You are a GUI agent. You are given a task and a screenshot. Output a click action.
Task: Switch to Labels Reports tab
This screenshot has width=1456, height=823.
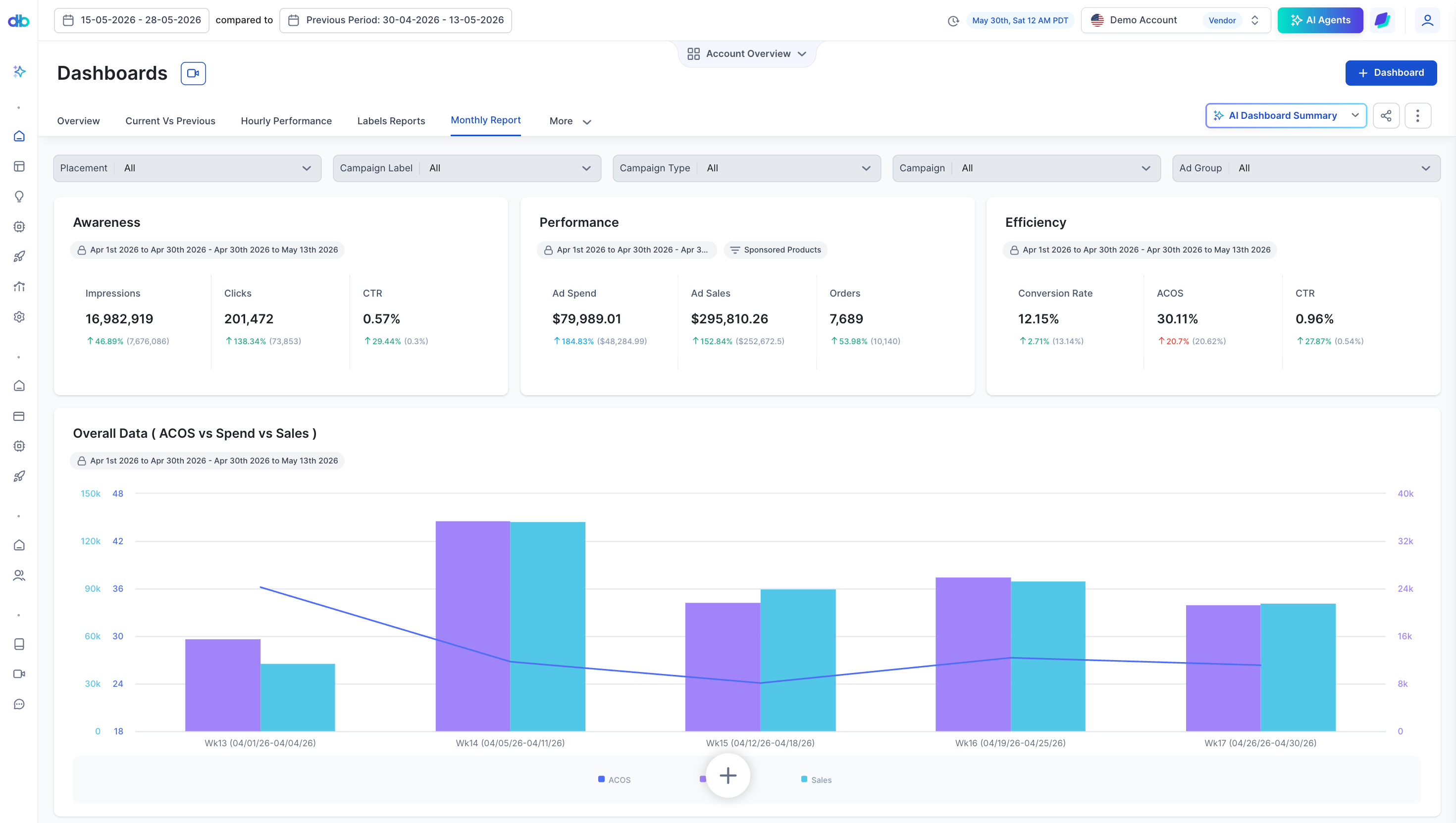391,121
